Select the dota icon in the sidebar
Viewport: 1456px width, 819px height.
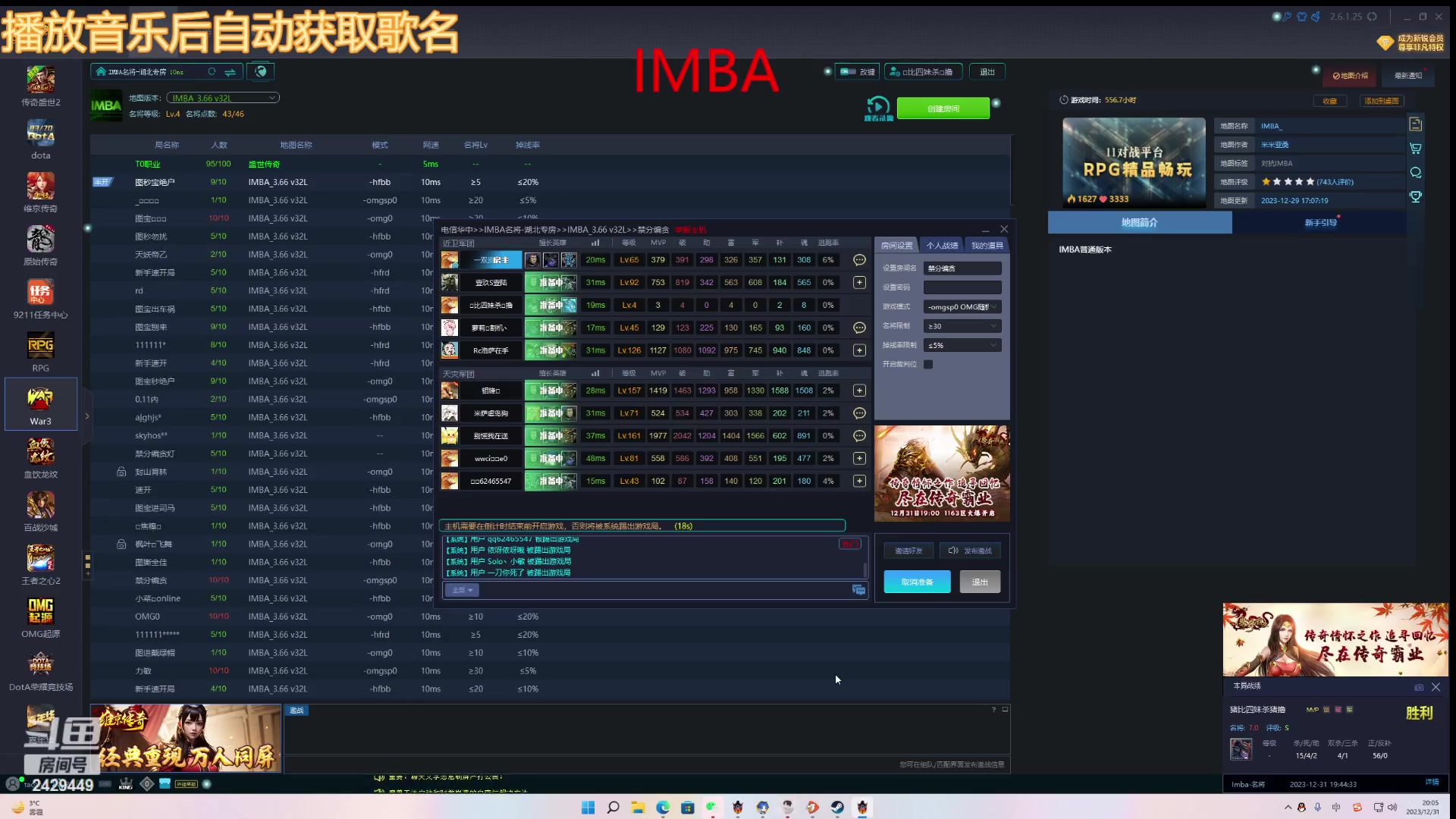(41, 140)
